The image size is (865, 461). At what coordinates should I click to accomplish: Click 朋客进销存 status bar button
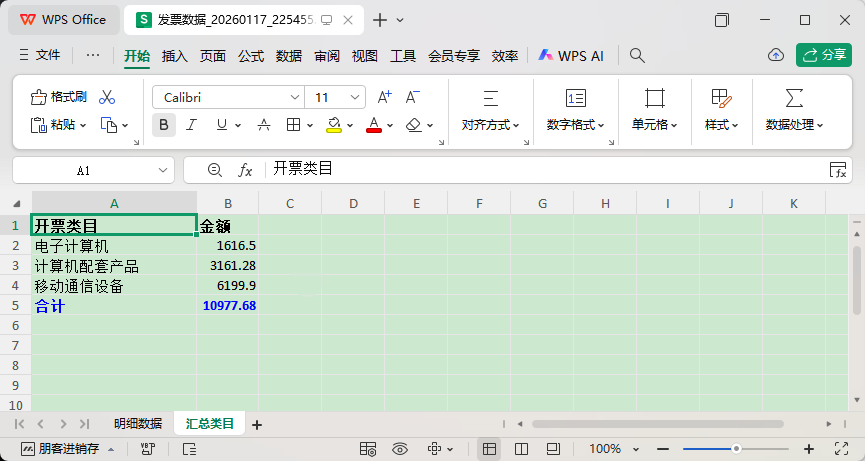(67, 448)
